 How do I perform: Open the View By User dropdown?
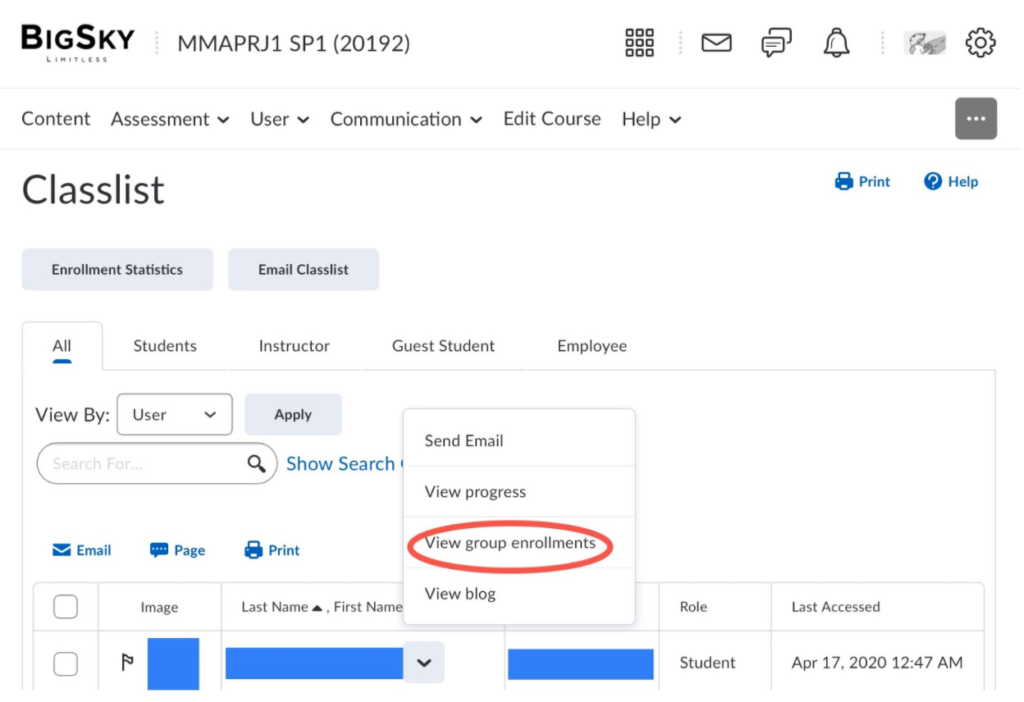point(174,415)
